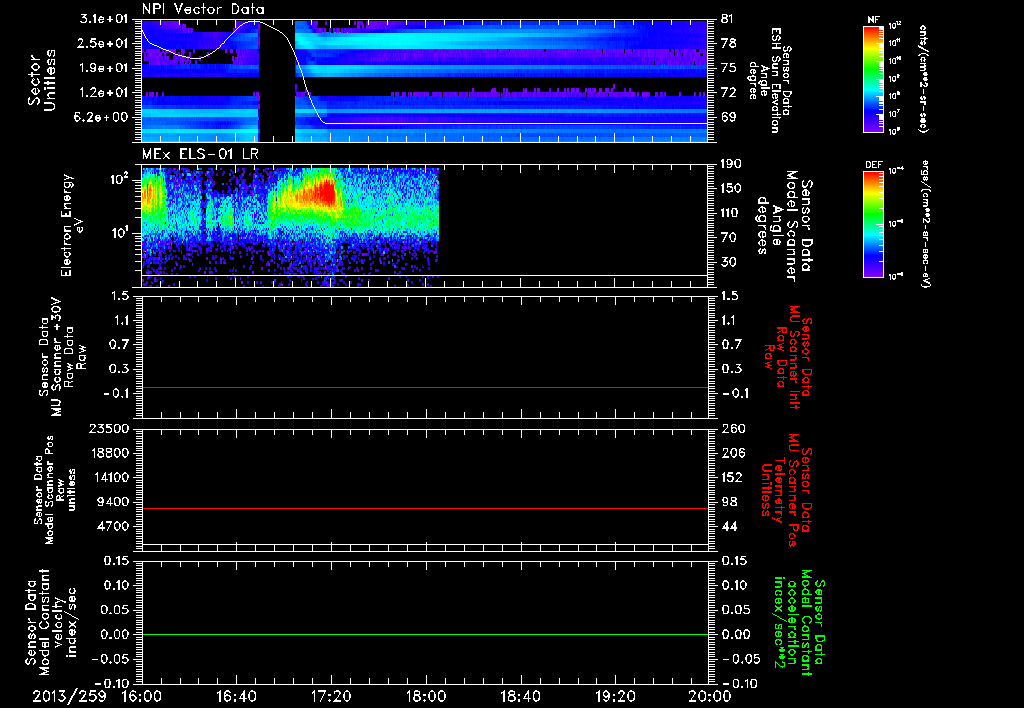Click the MU Scanner +30V Raw Data axis label

[x=62, y=357]
